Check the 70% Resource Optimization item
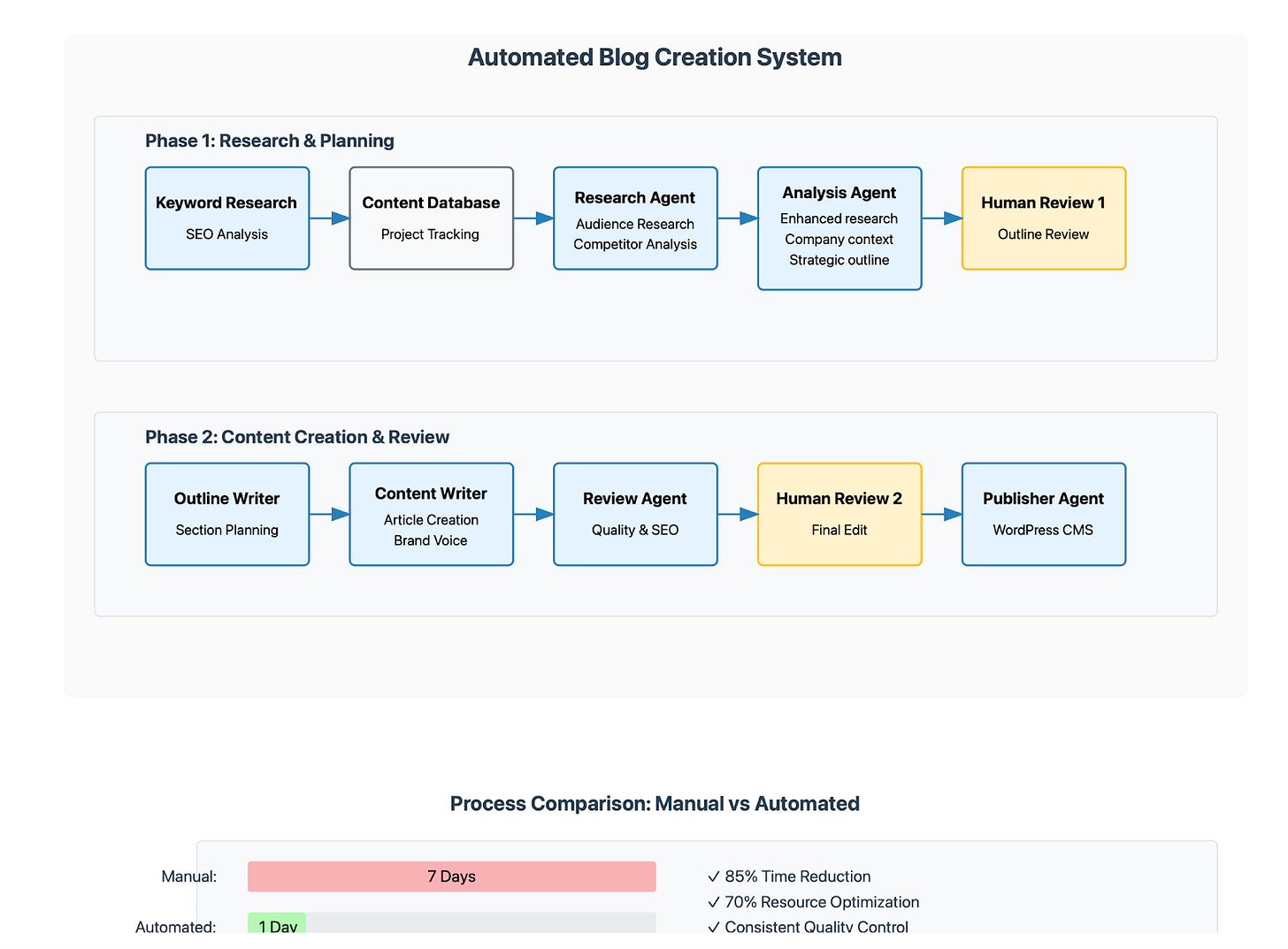The image size is (1288, 949). point(812,902)
